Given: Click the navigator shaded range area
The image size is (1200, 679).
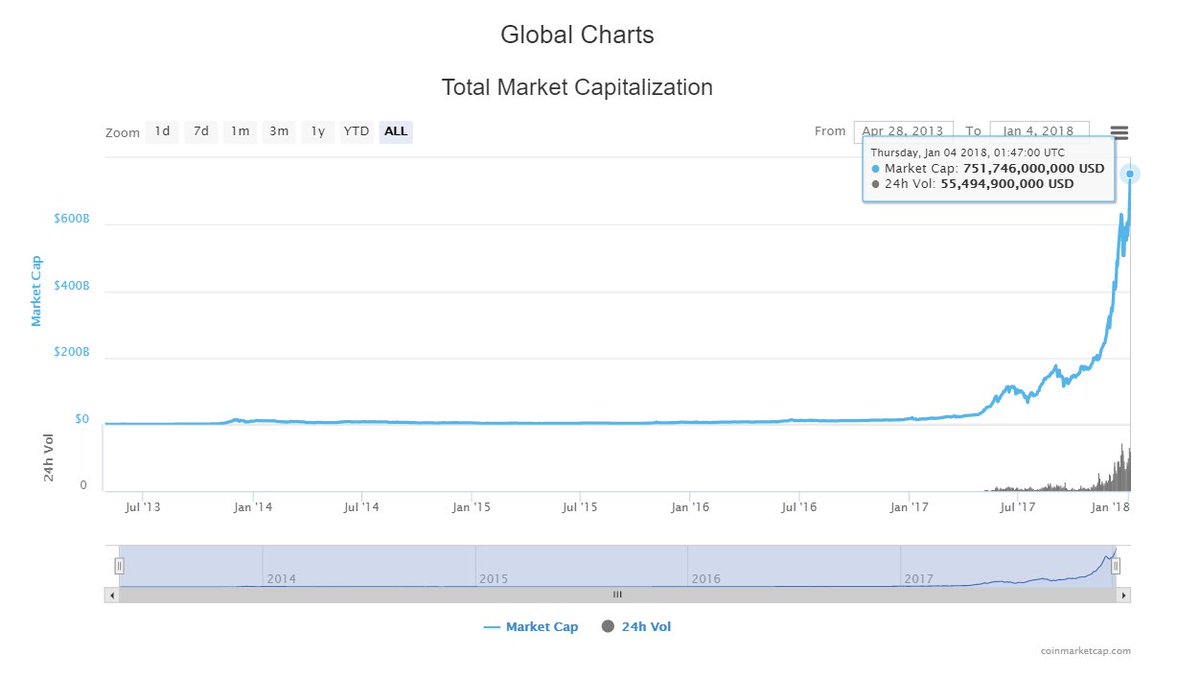Looking at the screenshot, I should coord(617,566).
